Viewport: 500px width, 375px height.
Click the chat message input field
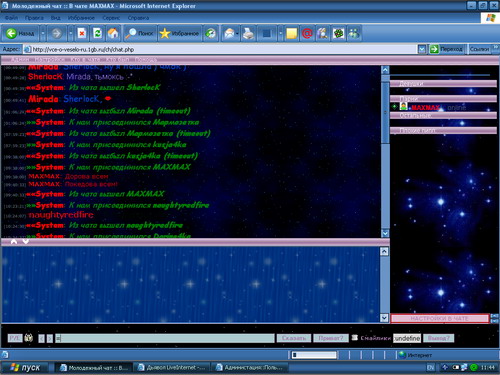[165, 338]
